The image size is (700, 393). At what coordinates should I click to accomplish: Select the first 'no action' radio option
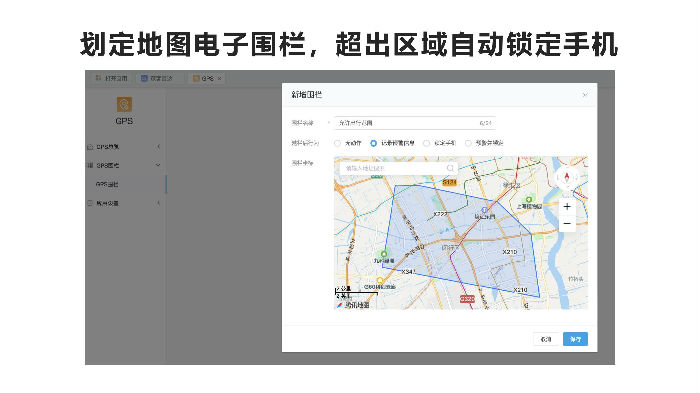(337, 143)
